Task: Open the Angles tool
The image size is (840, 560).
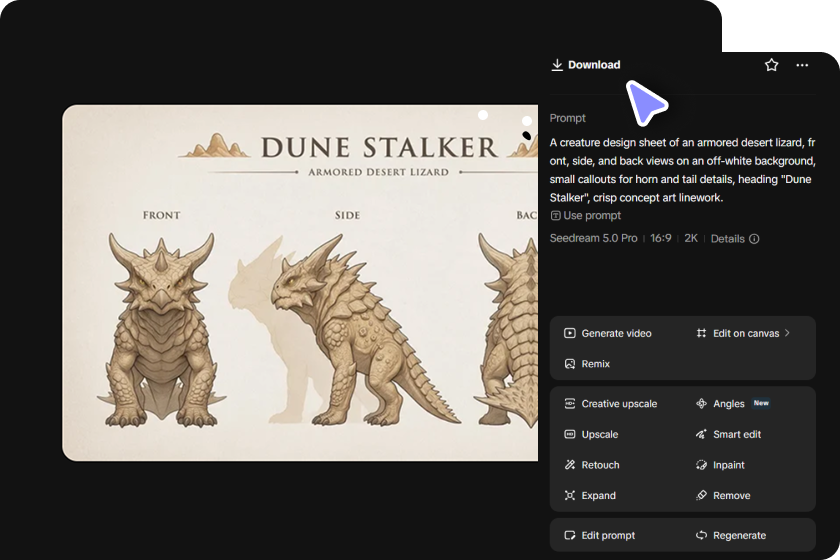Action: click(720, 404)
